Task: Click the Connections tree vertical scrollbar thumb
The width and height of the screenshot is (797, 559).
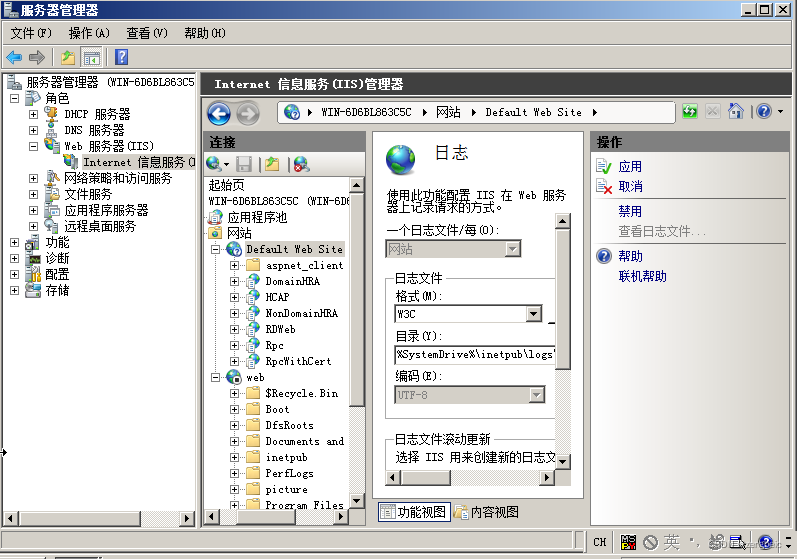Action: [x=357, y=299]
